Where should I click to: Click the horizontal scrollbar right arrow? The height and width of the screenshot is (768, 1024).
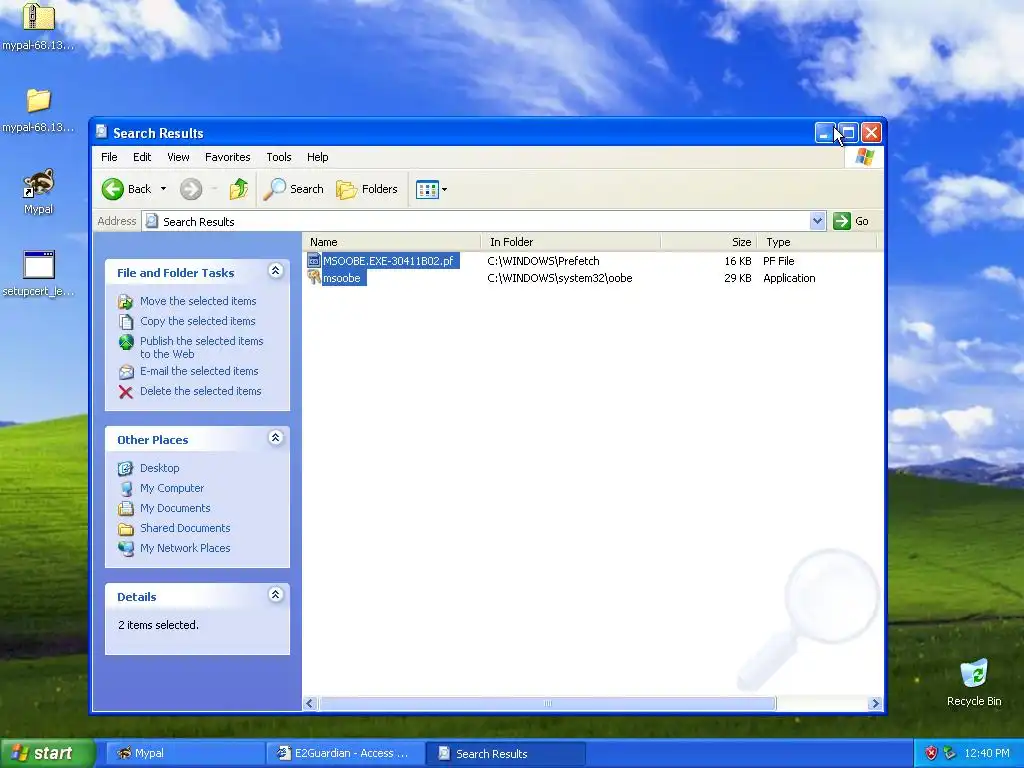coord(875,703)
